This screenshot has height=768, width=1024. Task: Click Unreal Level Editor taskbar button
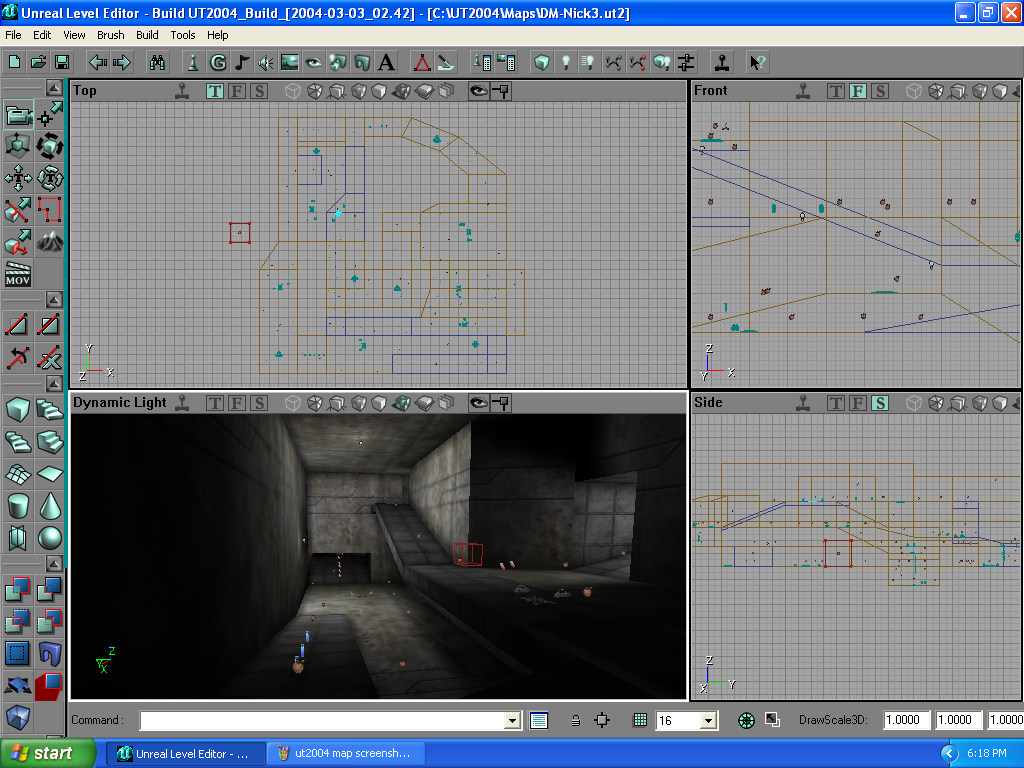click(185, 754)
